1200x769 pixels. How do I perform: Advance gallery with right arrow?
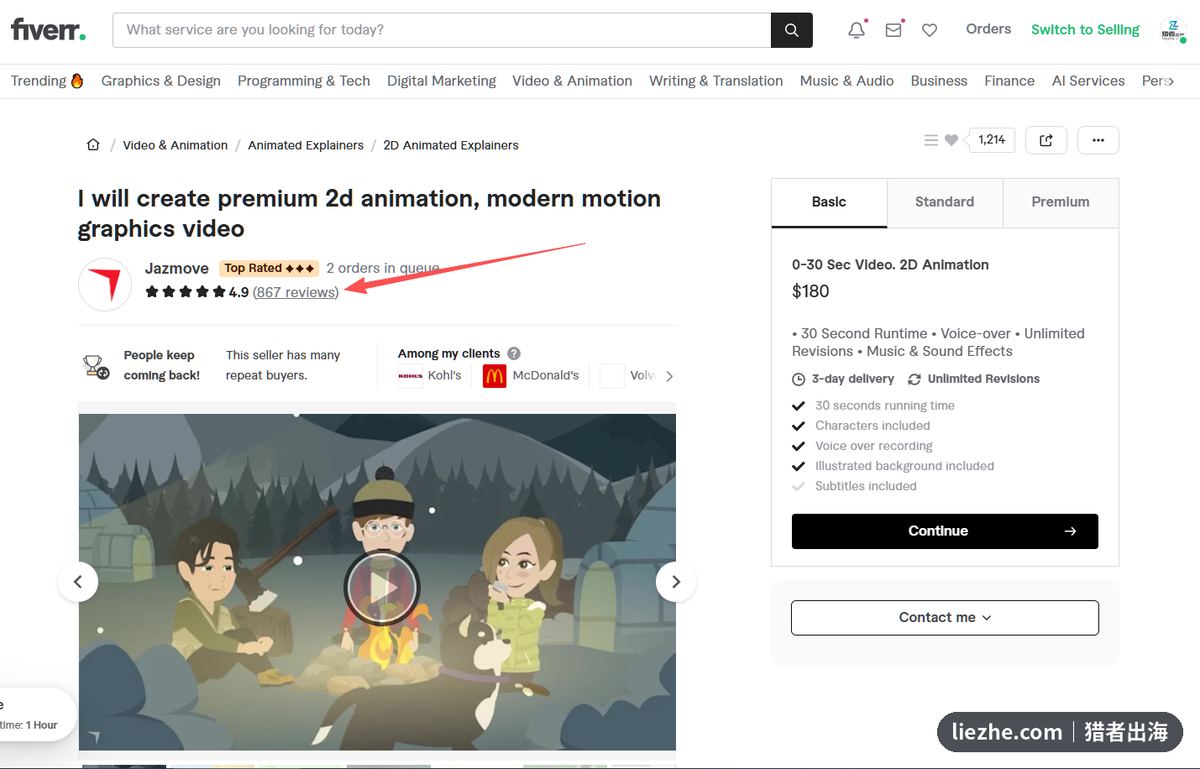[x=675, y=581]
